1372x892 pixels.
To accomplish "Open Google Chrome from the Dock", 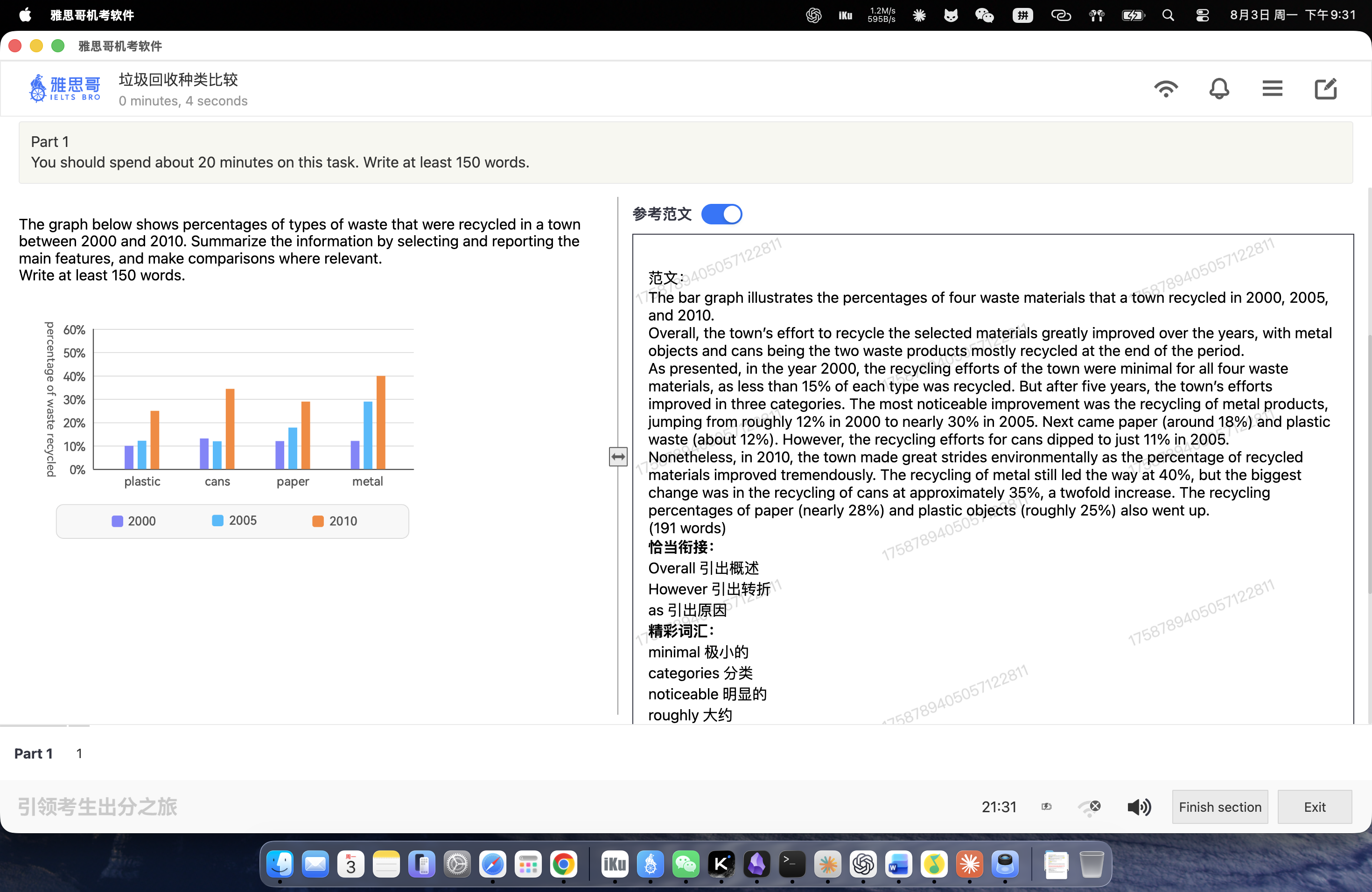I will (563, 864).
